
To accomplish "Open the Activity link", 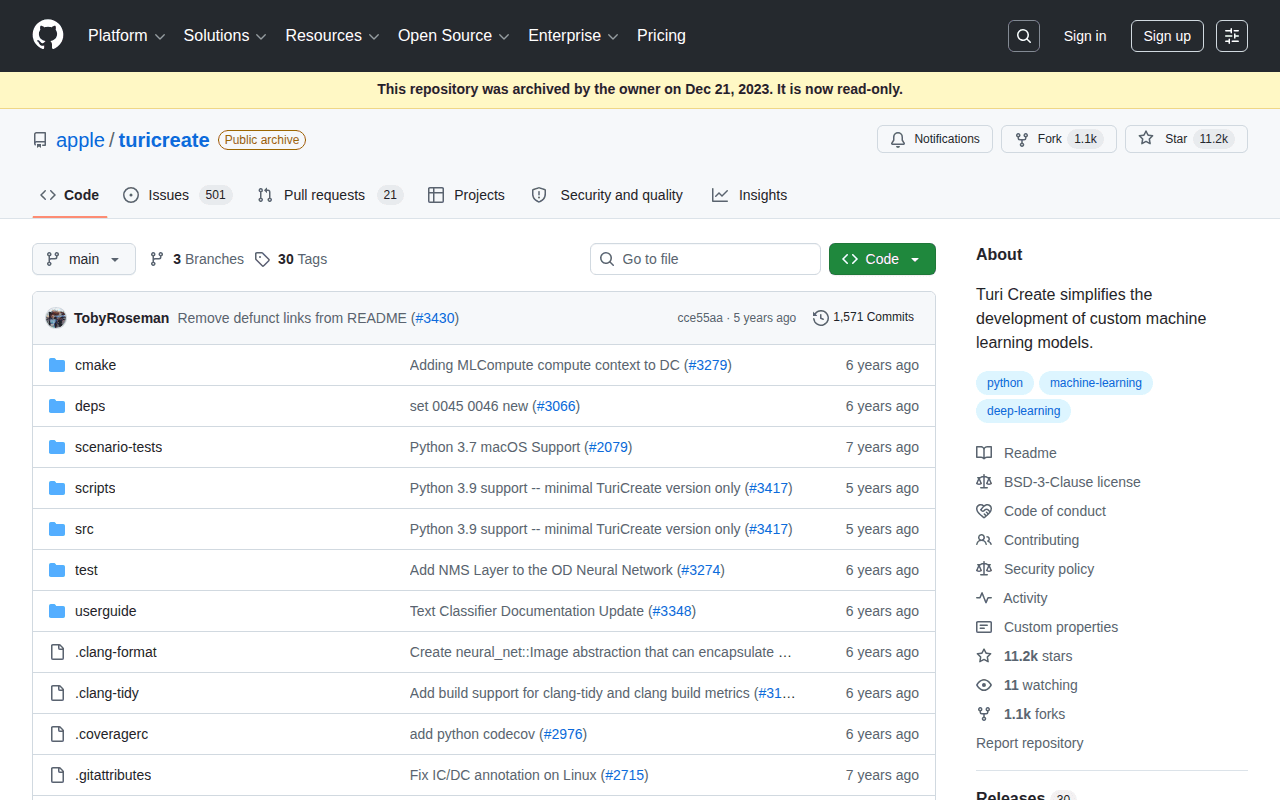I will [x=1012, y=598].
